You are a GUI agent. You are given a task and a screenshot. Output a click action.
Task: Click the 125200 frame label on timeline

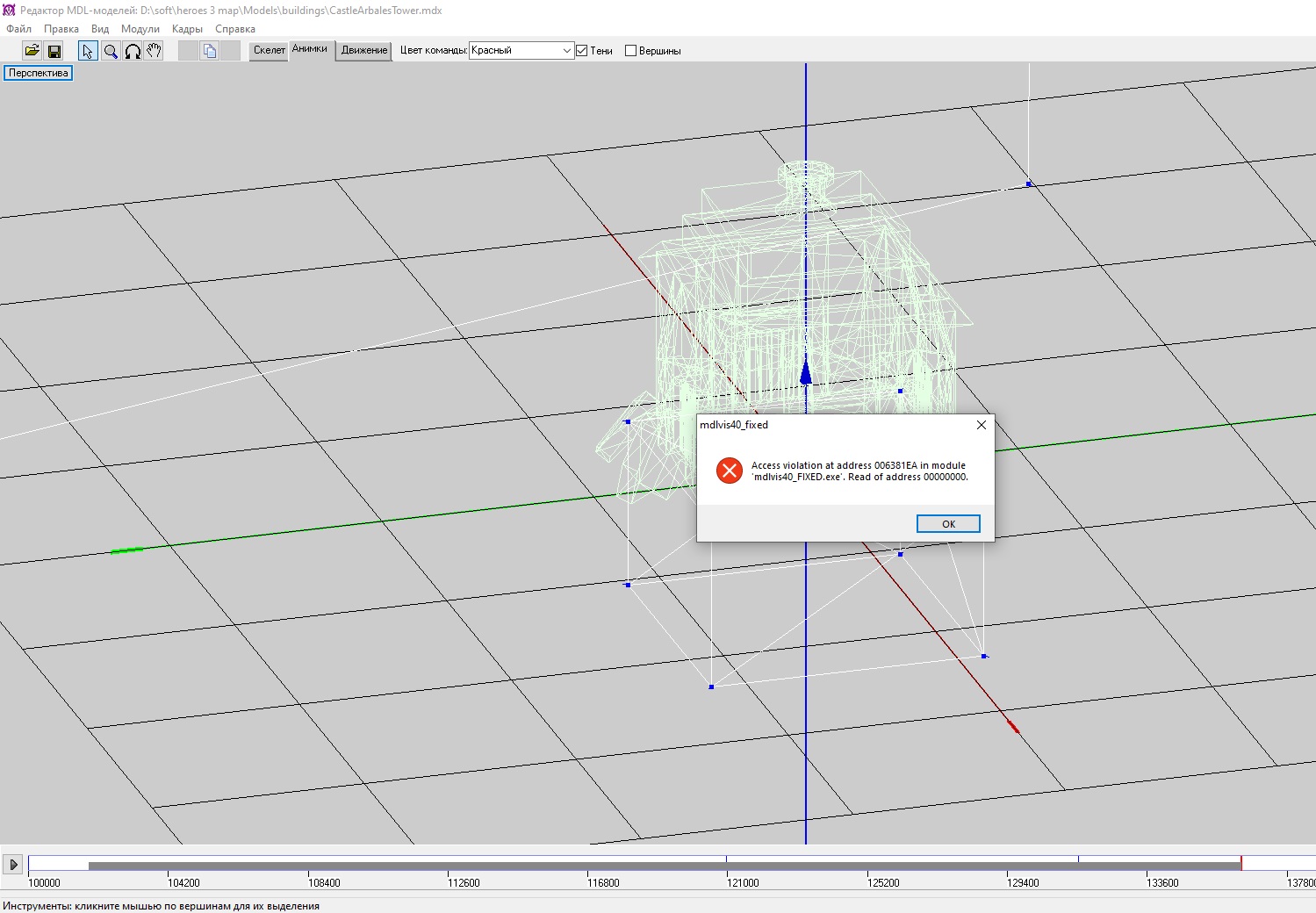(x=883, y=883)
